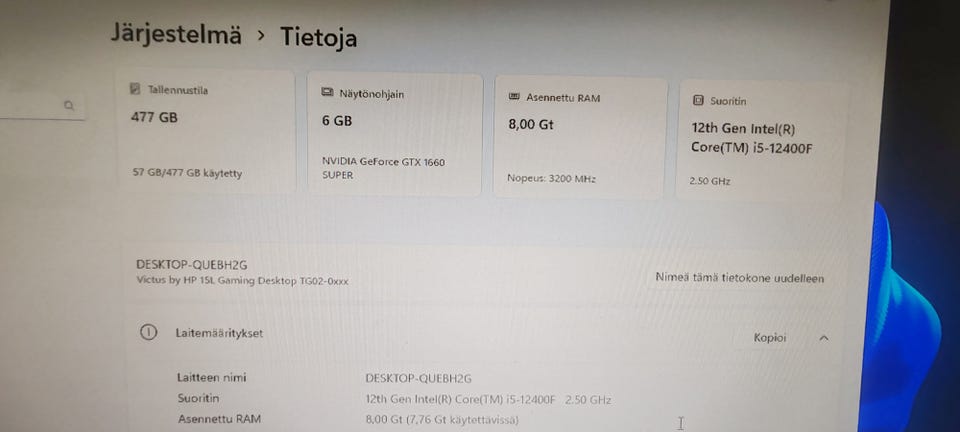
Task: Click the Laitemääritykset section header
Action: tap(484, 335)
